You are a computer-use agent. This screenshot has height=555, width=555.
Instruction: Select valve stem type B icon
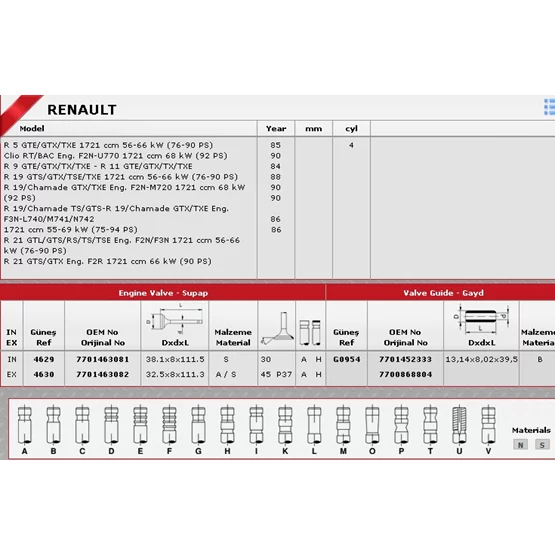tap(53, 425)
